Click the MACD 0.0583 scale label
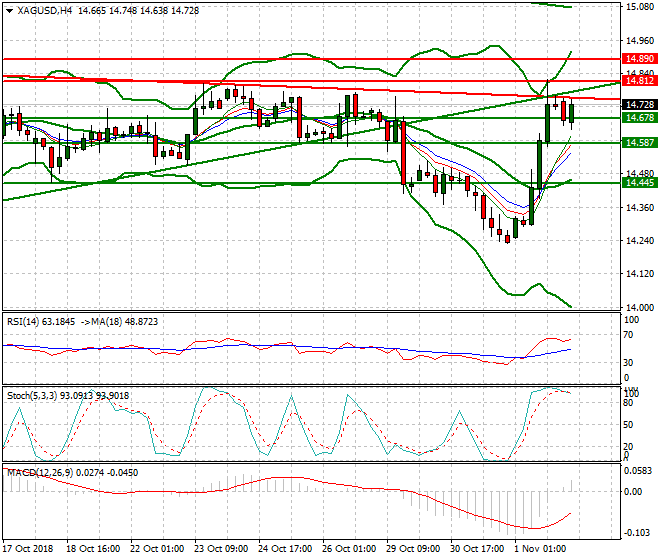 tap(639, 471)
